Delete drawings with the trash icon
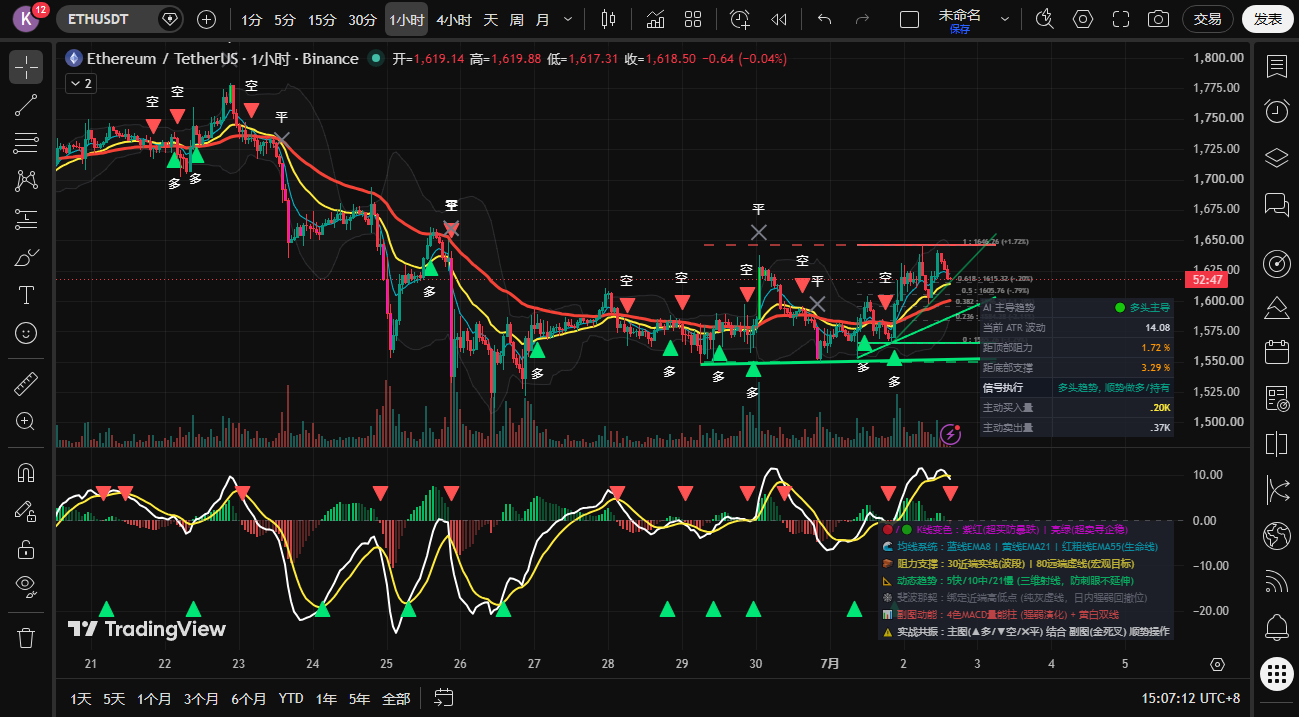Screen dimensions: 1299x717 click(x=26, y=637)
